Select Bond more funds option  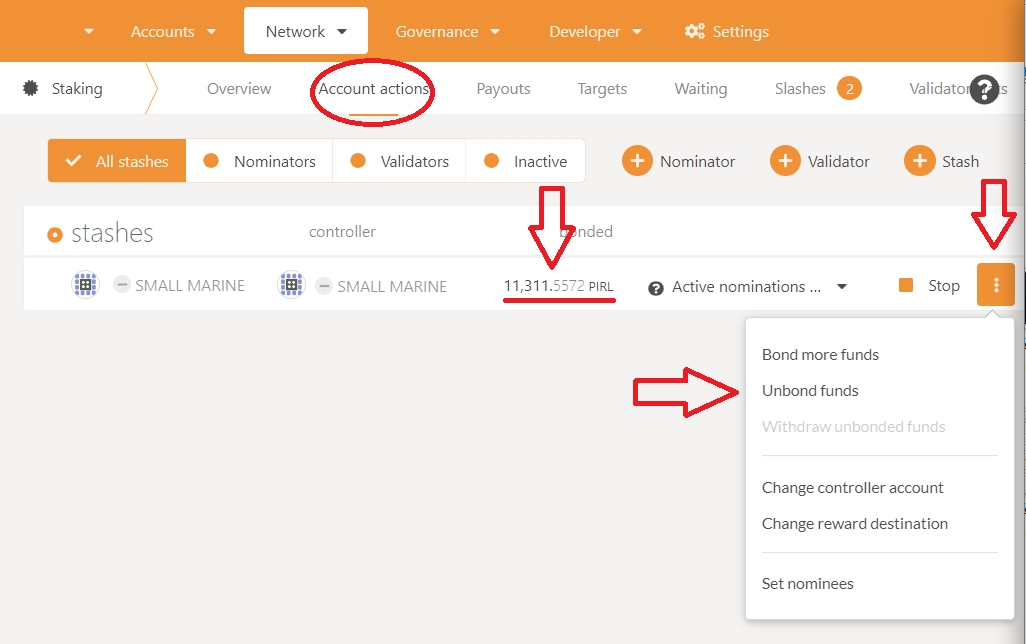[820, 354]
